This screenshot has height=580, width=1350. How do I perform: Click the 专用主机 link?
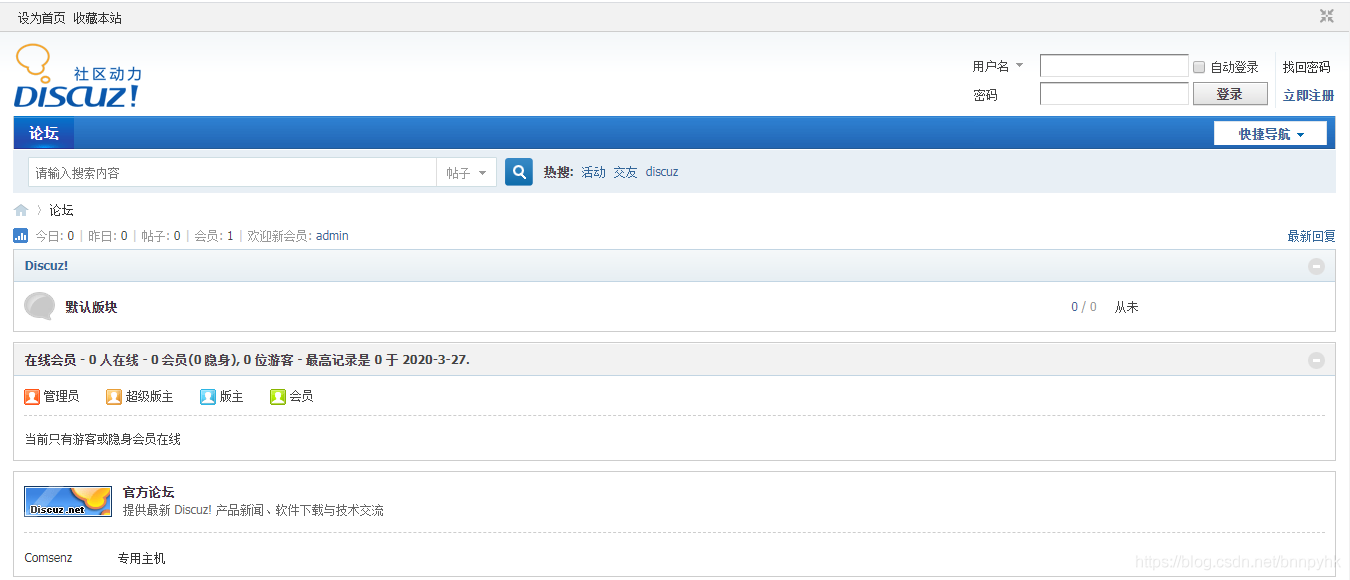click(x=141, y=558)
